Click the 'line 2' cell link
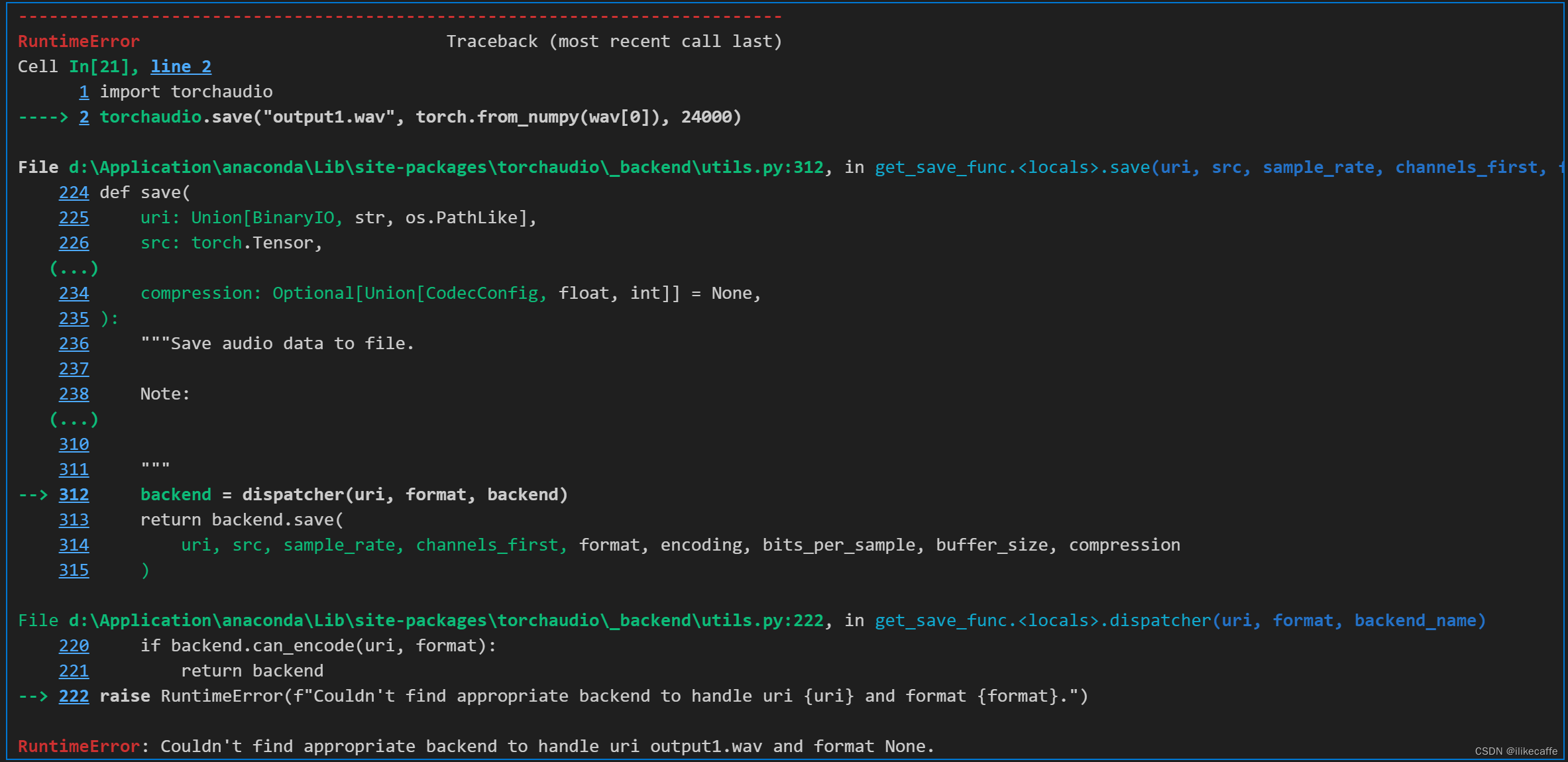The width and height of the screenshot is (1568, 762). [x=180, y=67]
